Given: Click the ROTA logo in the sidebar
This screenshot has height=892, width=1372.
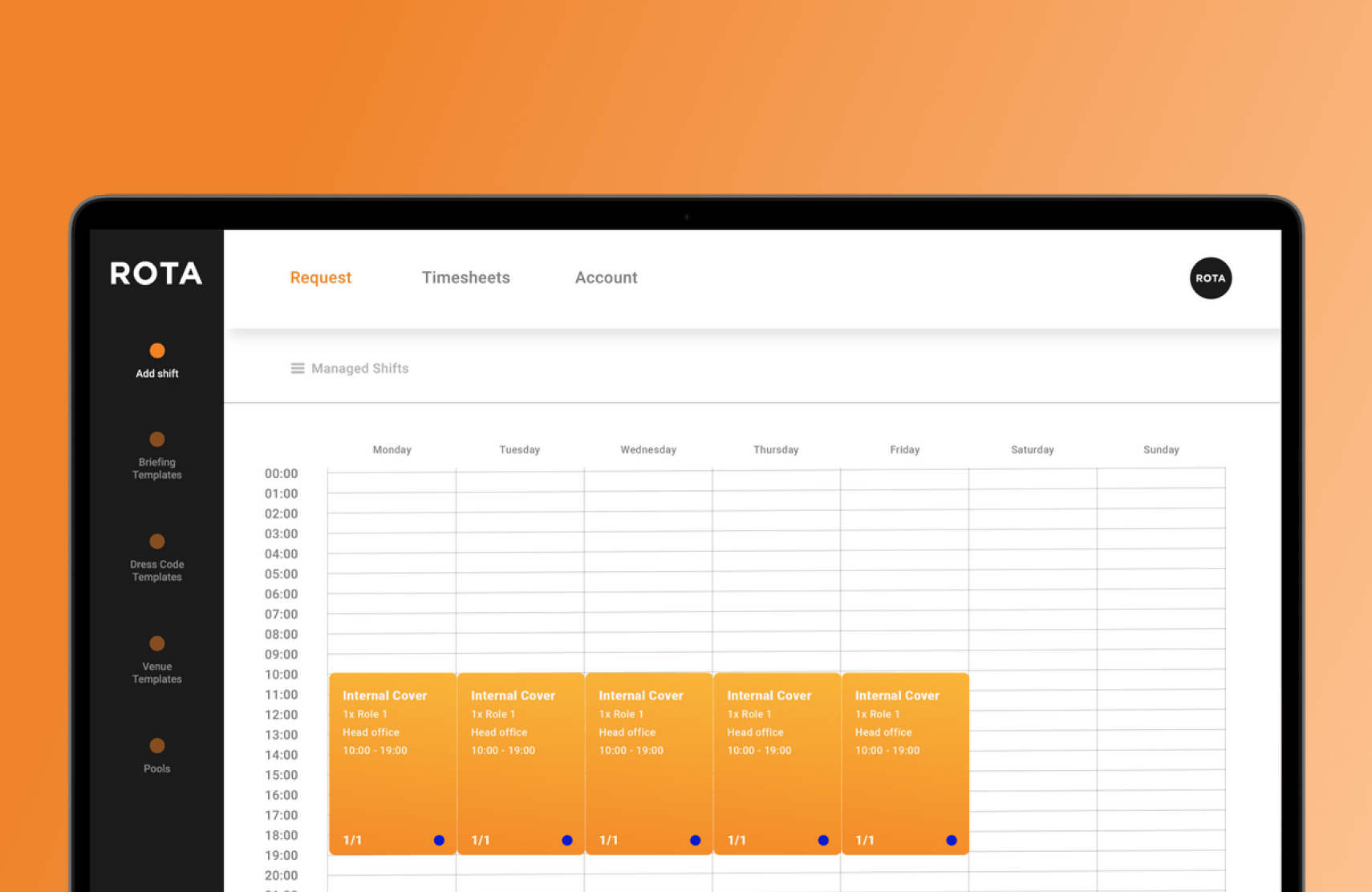Looking at the screenshot, I should pos(156,274).
